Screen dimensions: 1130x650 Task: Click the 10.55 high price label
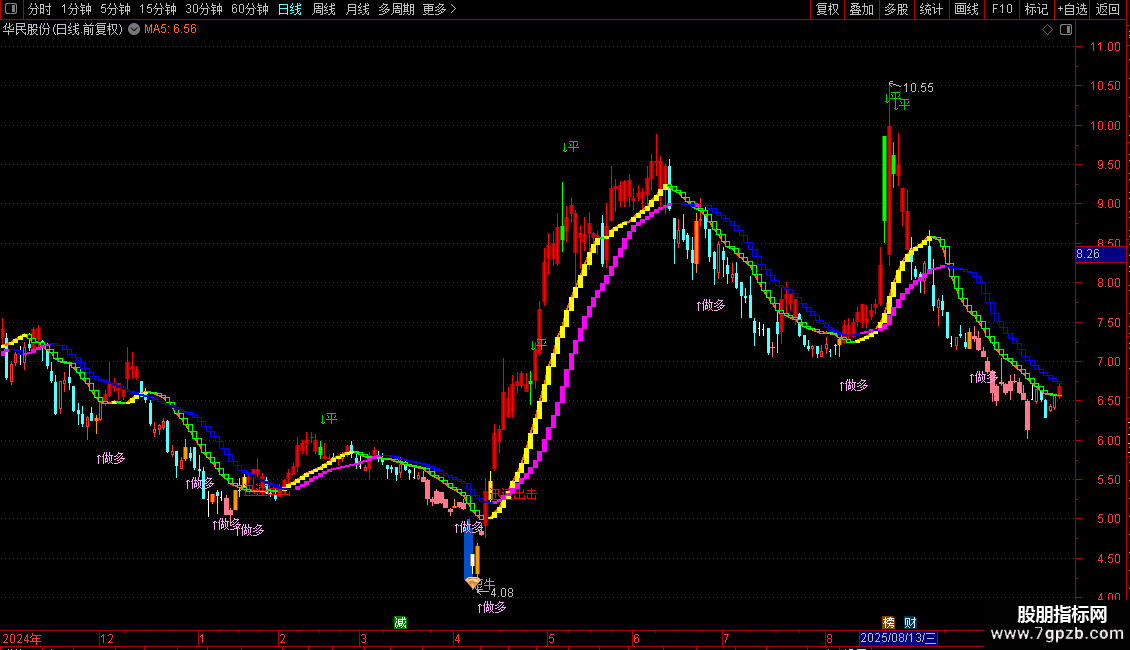[918, 88]
